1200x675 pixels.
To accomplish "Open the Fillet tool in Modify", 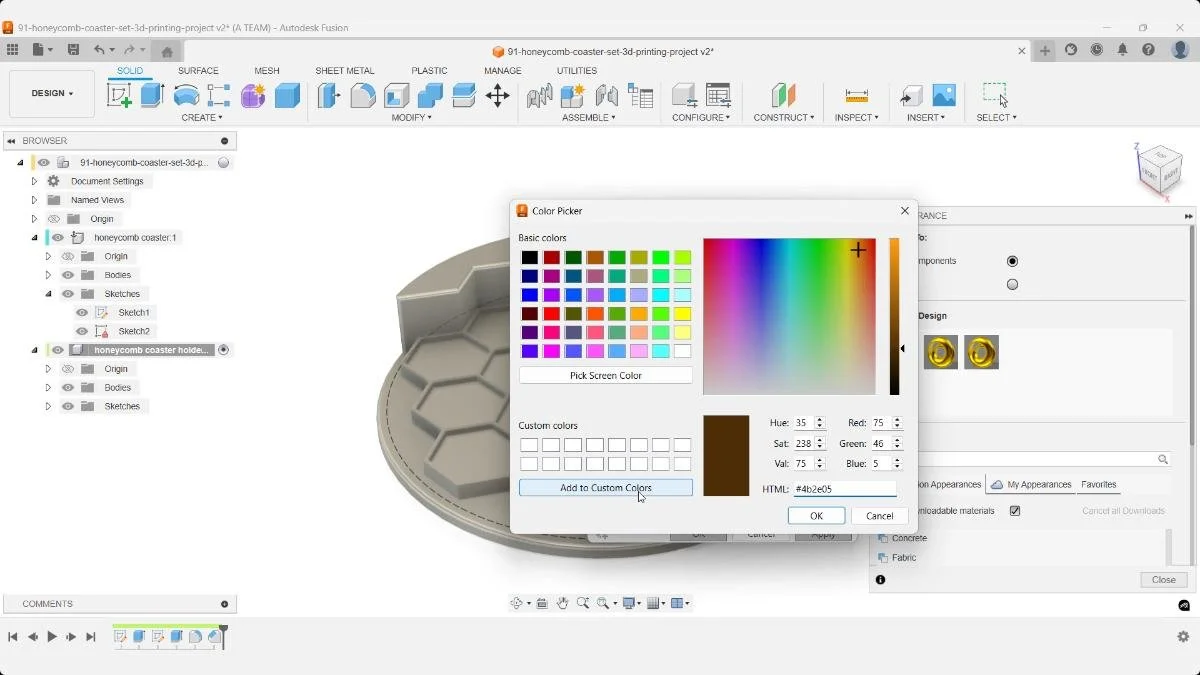I will [x=361, y=95].
